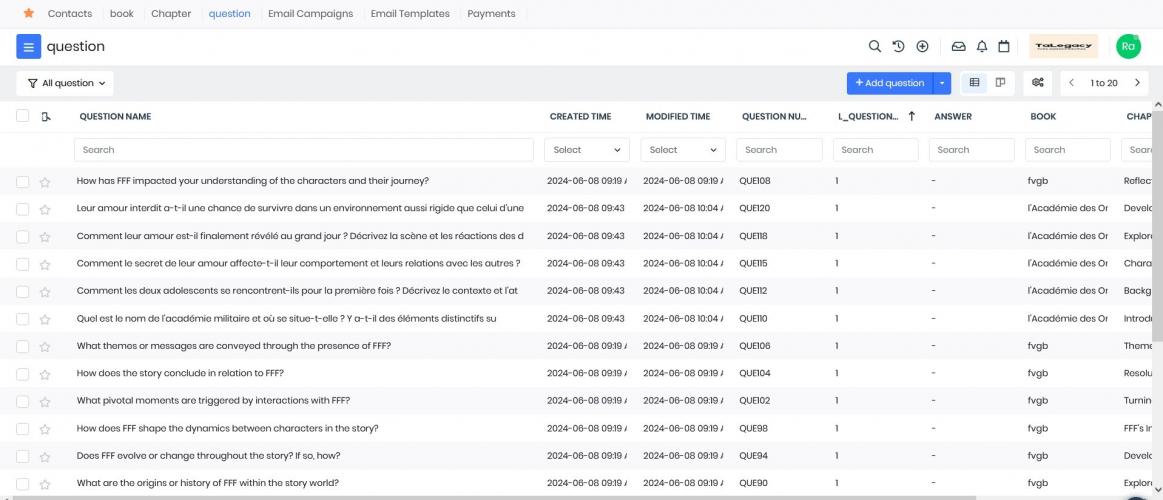
Task: Click the 1 to 20 page range
Action: coord(1104,83)
